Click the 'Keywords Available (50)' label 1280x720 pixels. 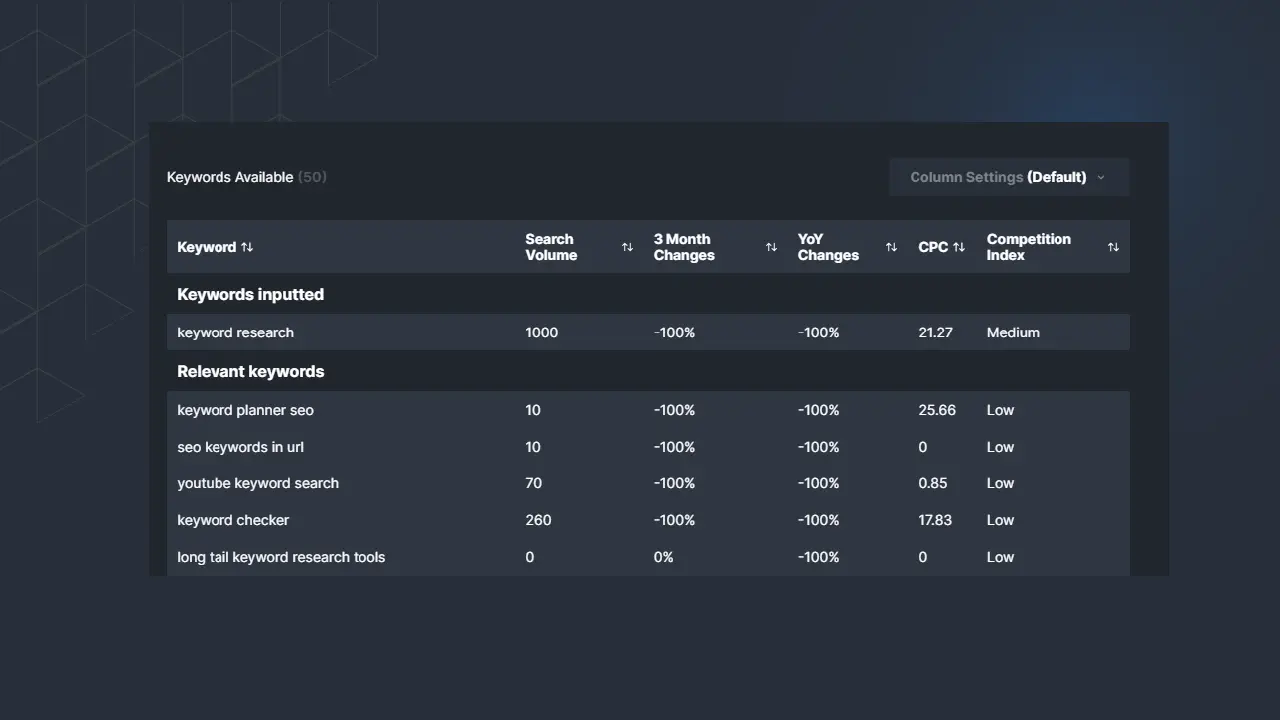point(247,177)
